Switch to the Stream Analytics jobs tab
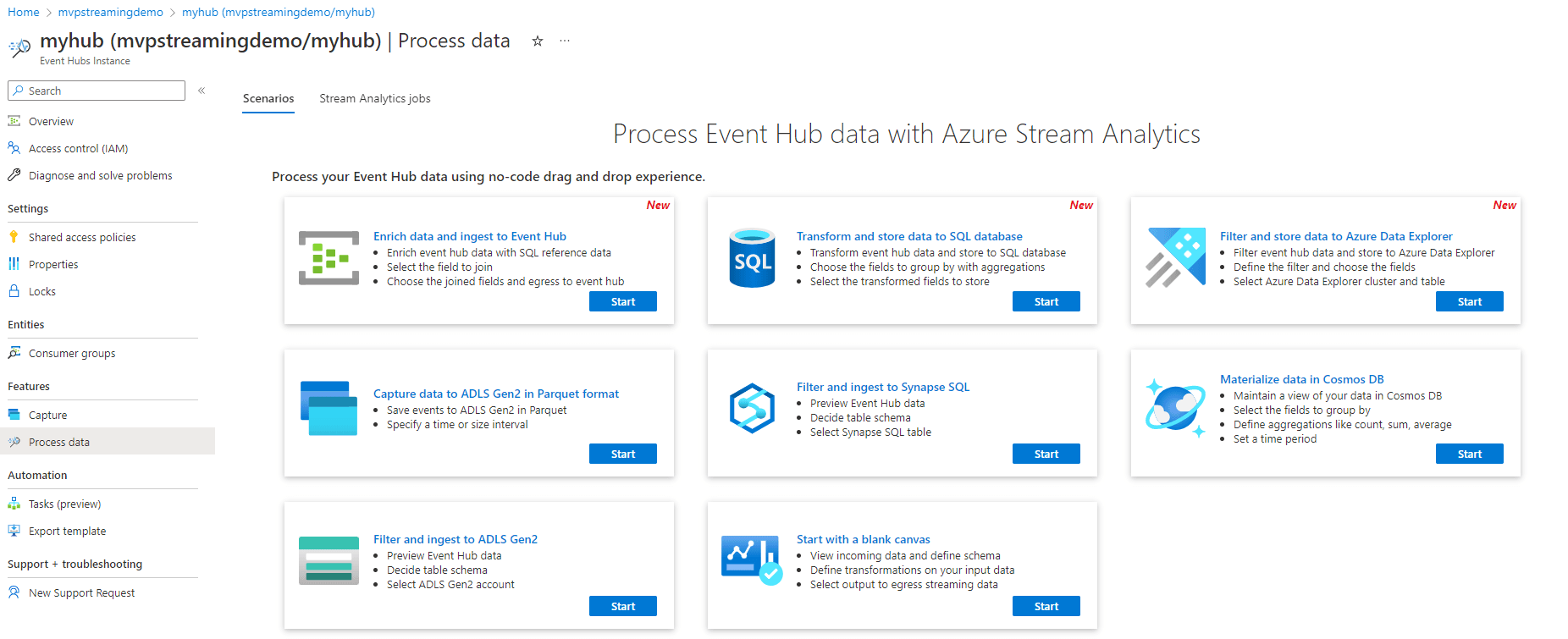 point(374,98)
